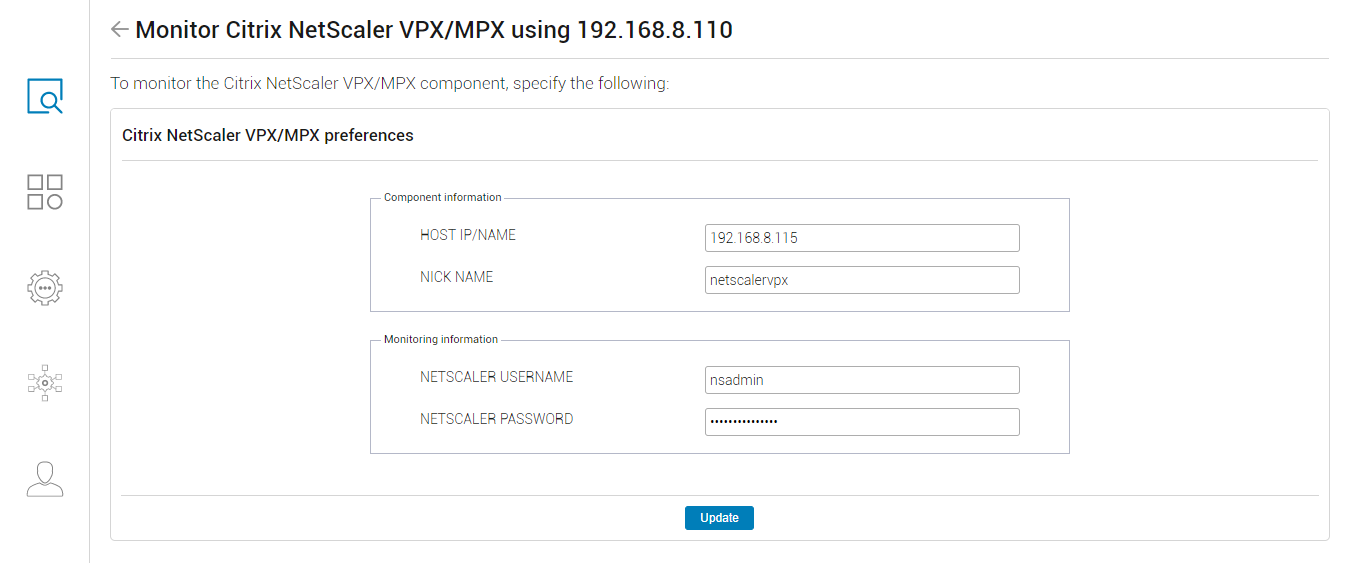Screen dimensions: 1349x563
Task: Click the NETSCALER USERNAME input field
Action: coord(862,380)
